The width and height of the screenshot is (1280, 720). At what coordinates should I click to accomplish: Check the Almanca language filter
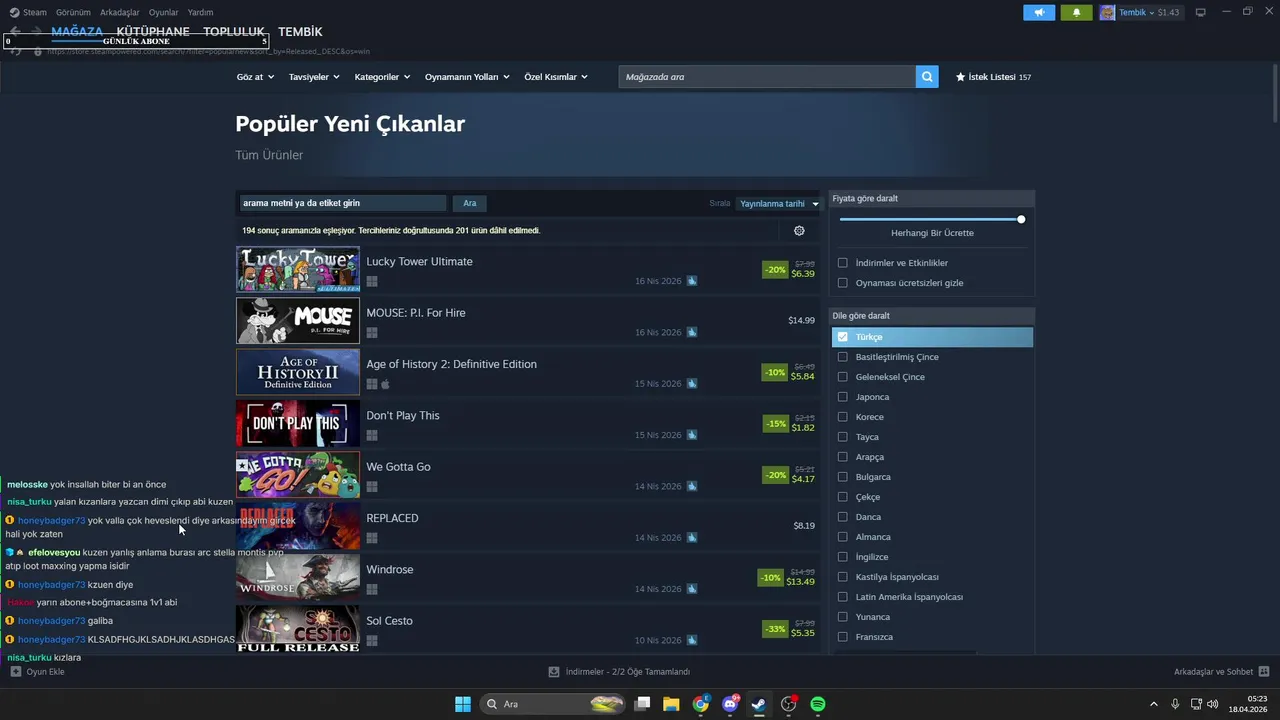pos(842,537)
